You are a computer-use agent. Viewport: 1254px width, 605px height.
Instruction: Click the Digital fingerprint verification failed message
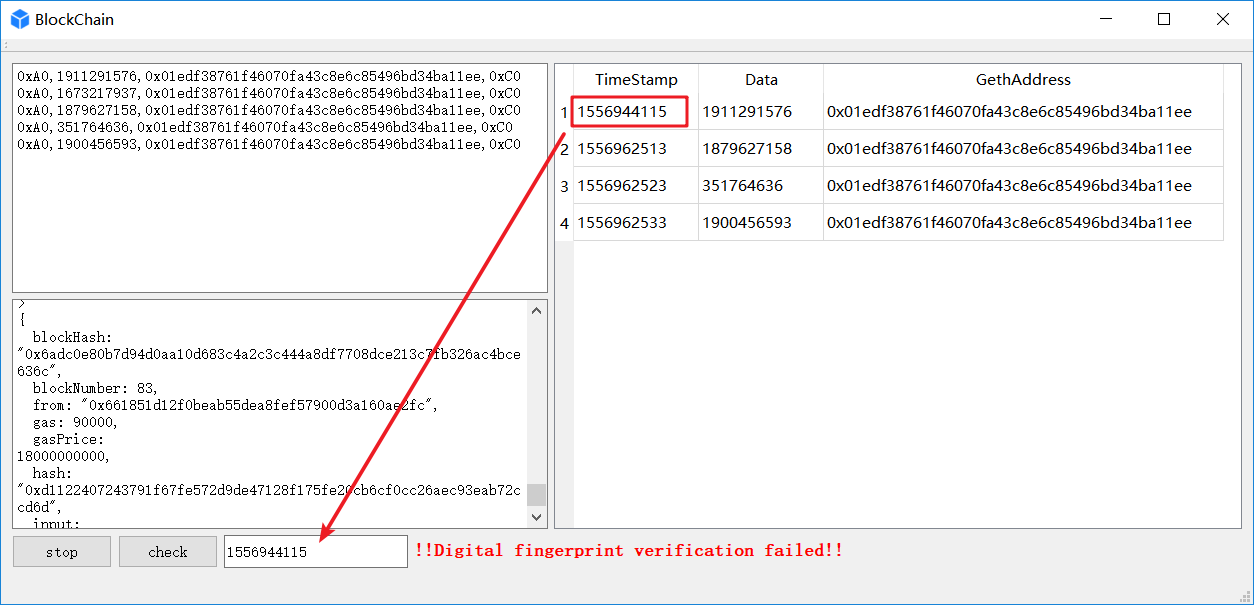pyautogui.click(x=629, y=551)
